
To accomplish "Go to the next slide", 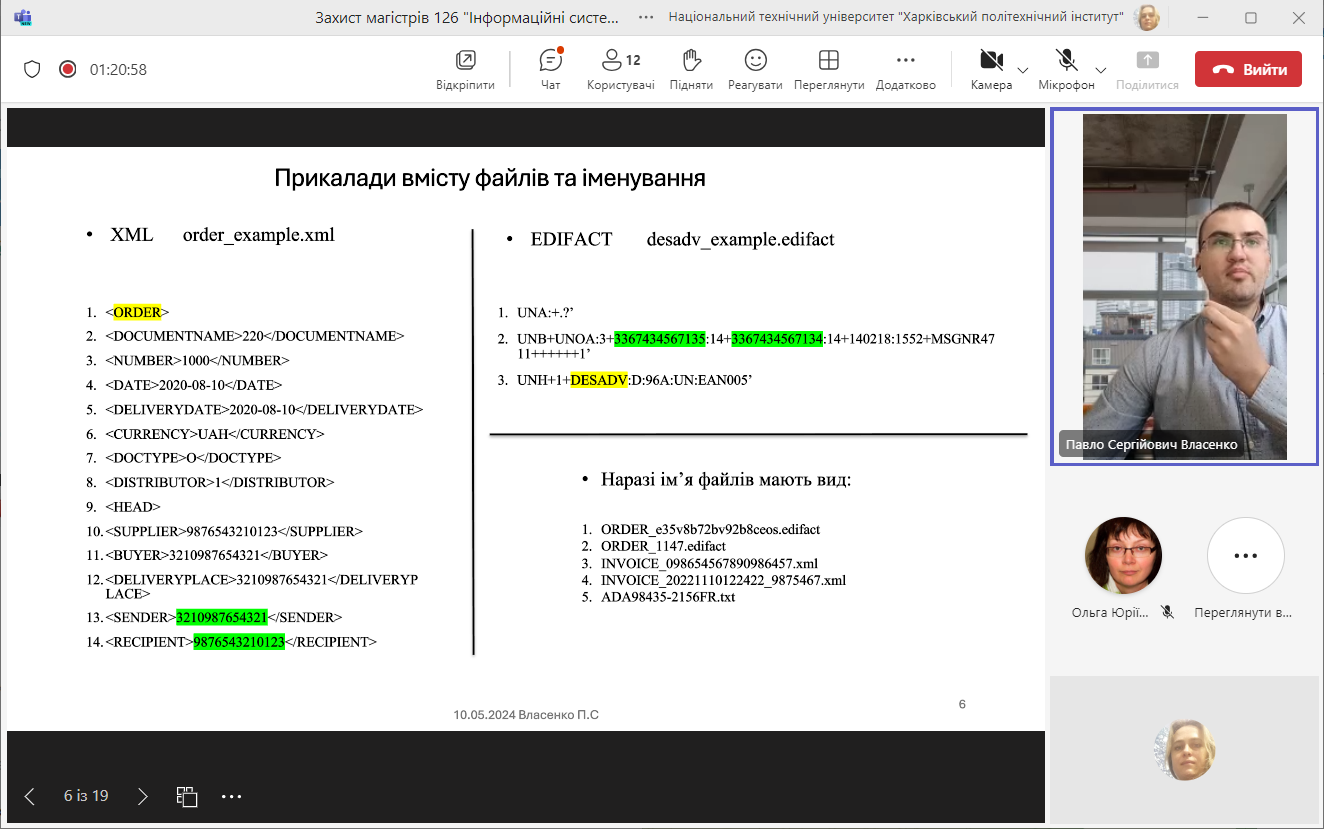I will [x=143, y=796].
